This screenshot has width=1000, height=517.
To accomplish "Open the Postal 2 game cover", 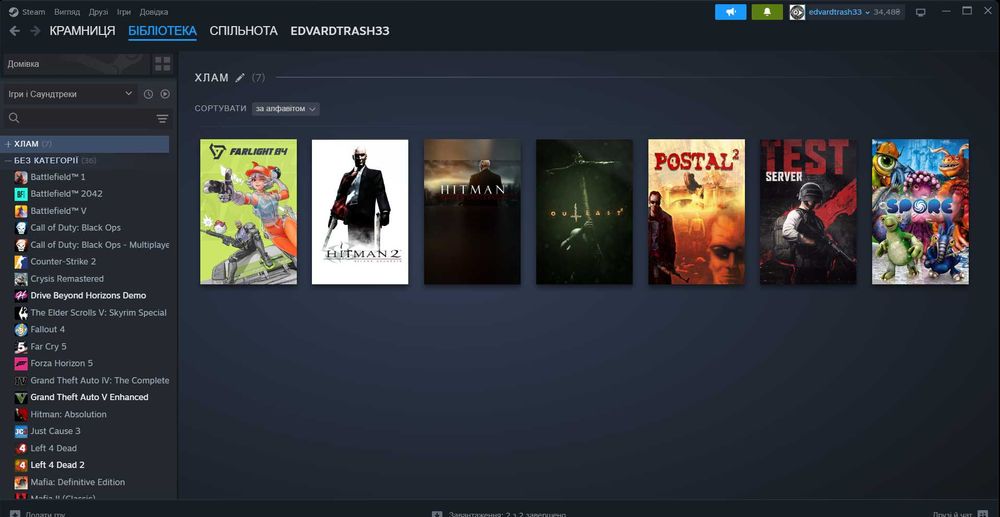I will click(696, 212).
